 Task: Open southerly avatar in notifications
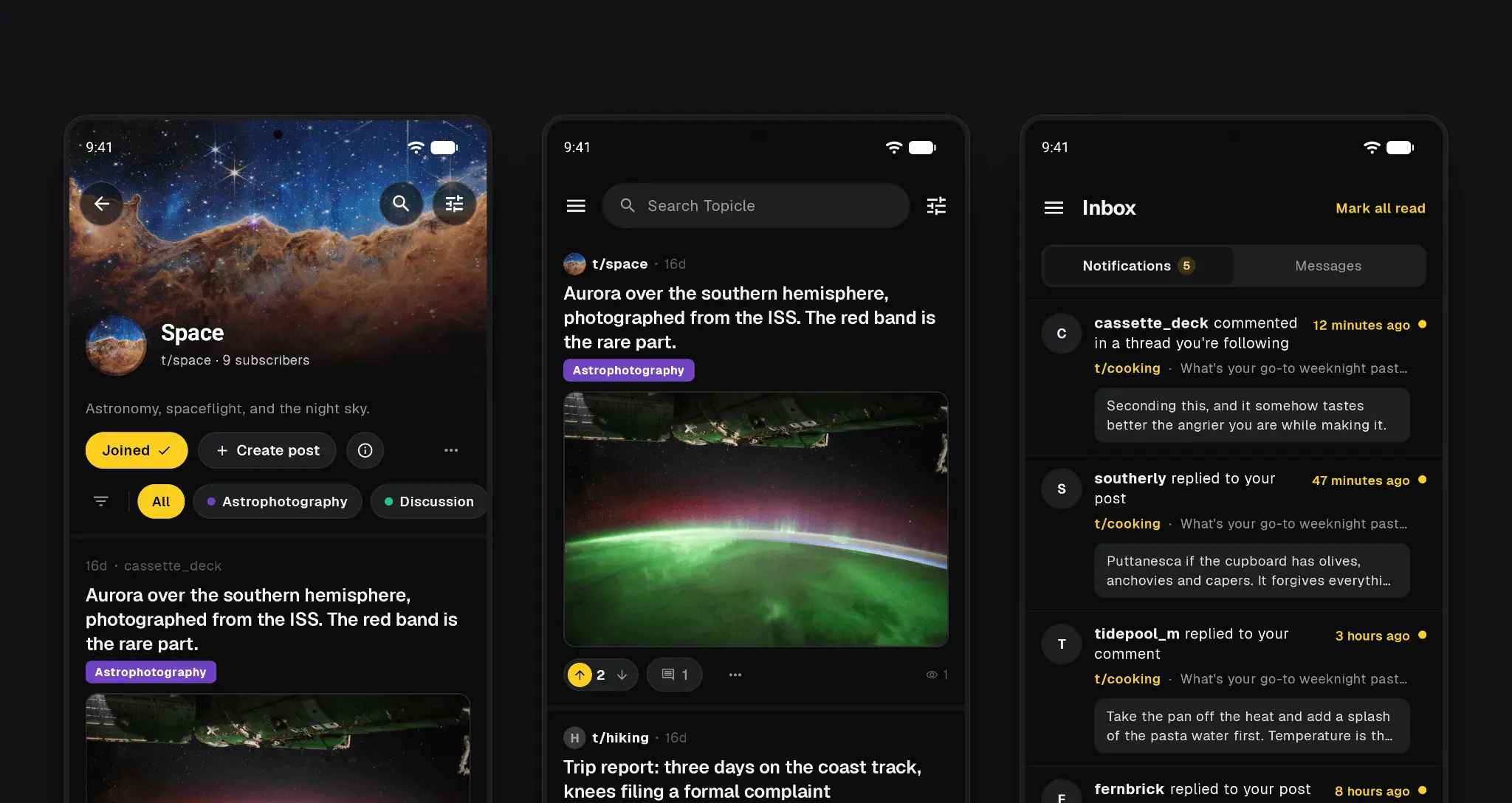(1062, 489)
